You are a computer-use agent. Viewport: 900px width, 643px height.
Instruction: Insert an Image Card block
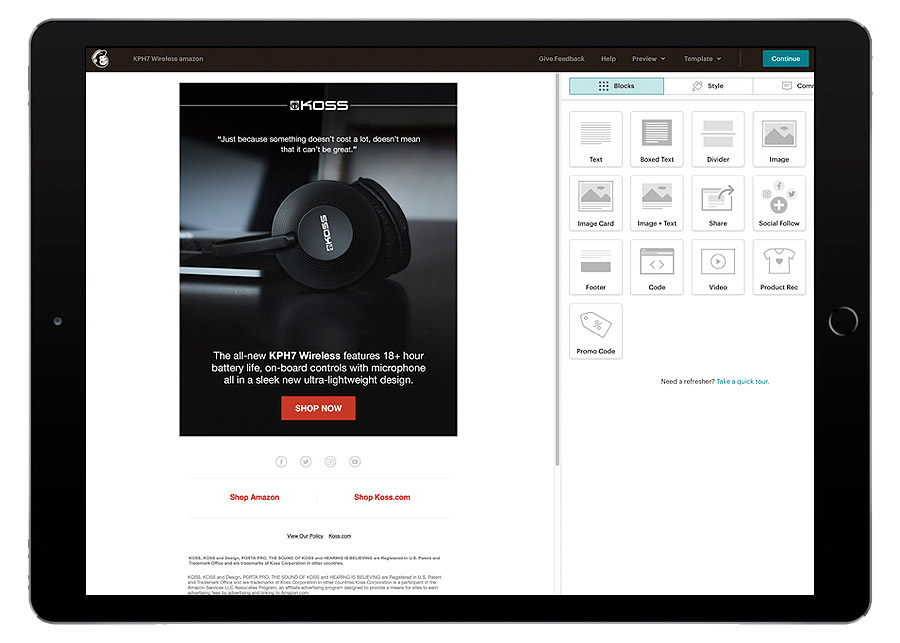[596, 203]
